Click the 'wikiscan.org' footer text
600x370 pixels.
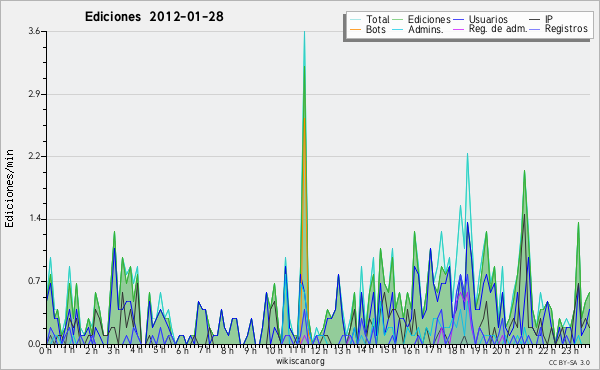(x=300, y=361)
